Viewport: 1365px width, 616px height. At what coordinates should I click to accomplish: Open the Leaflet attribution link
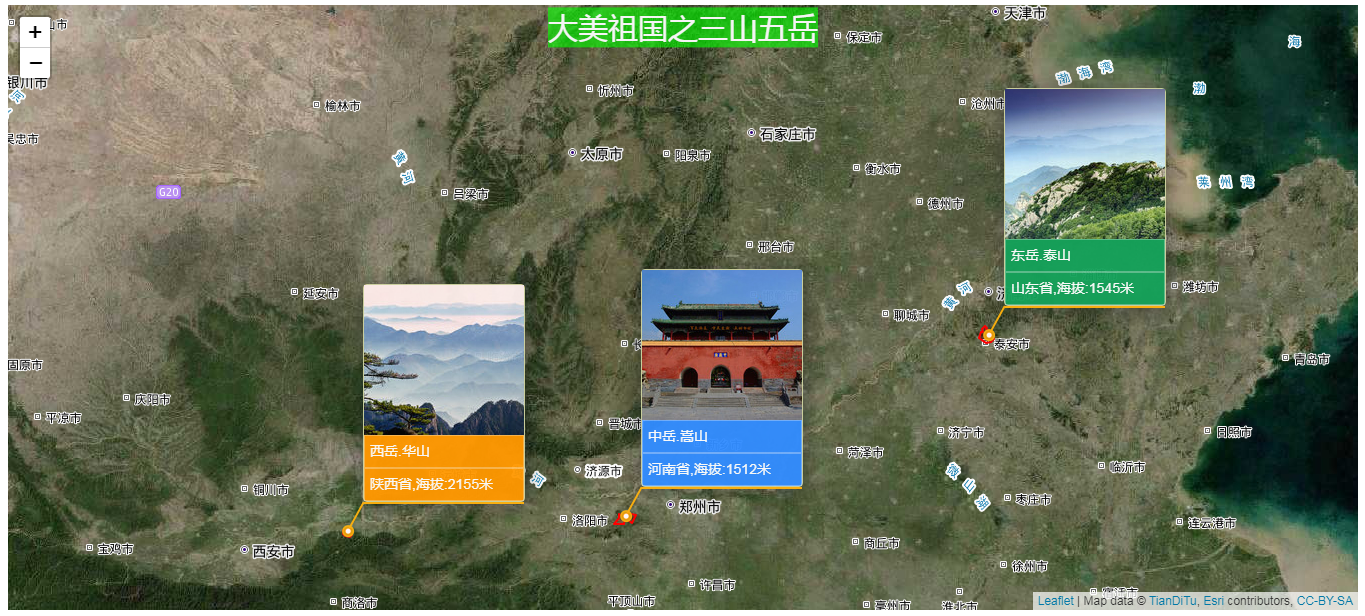tap(1055, 601)
